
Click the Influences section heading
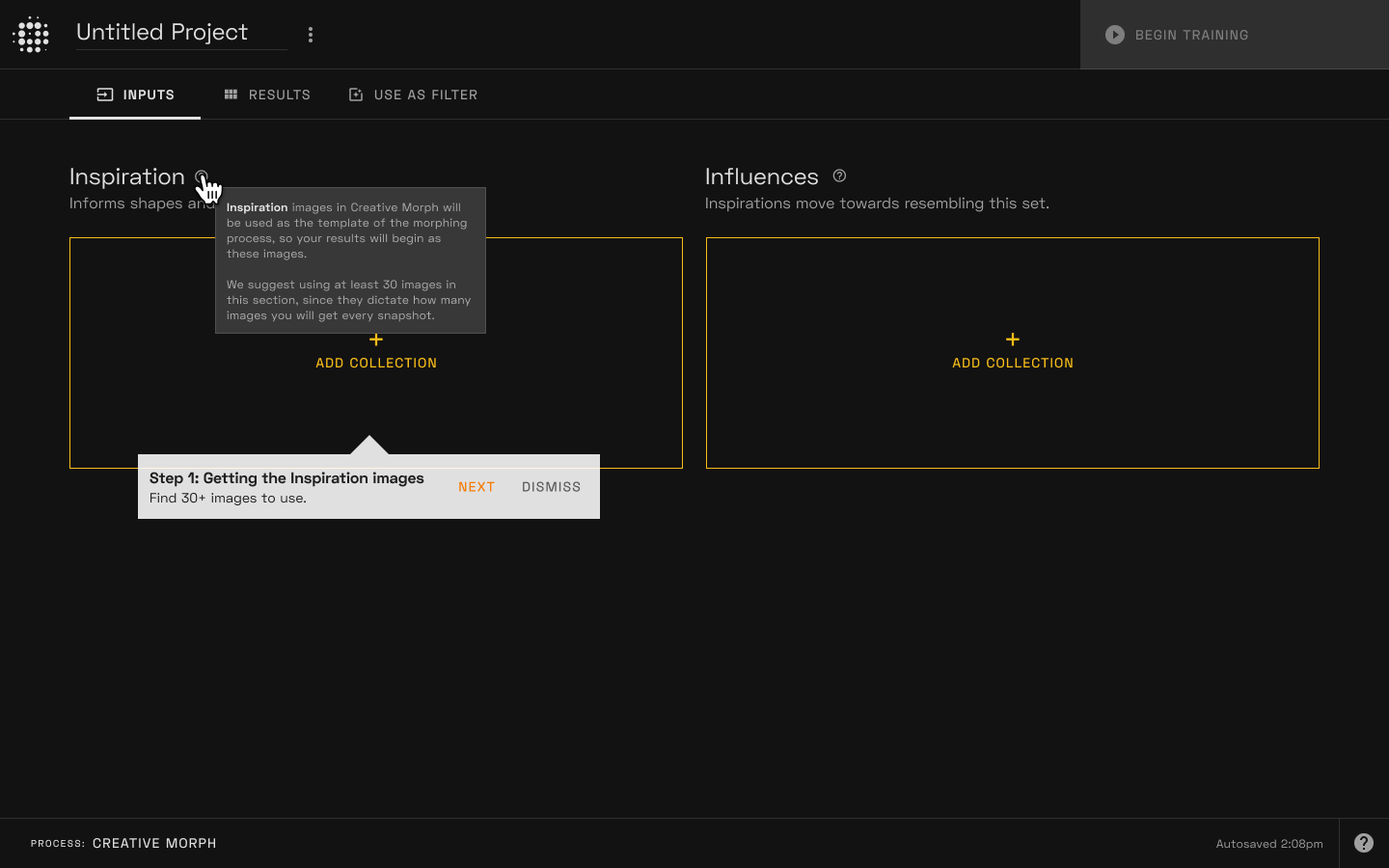(761, 176)
